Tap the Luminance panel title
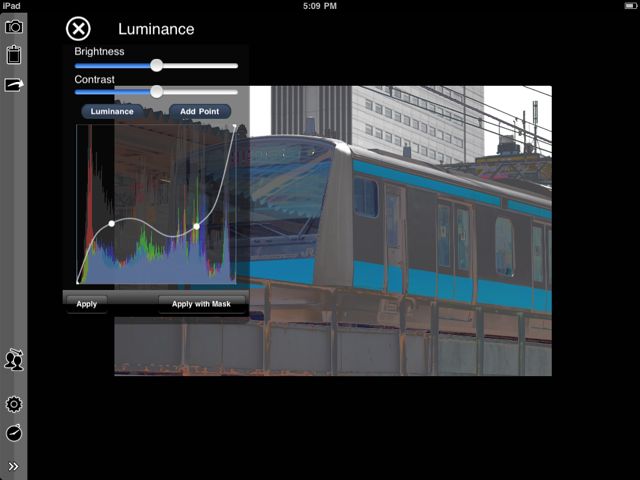 156,29
